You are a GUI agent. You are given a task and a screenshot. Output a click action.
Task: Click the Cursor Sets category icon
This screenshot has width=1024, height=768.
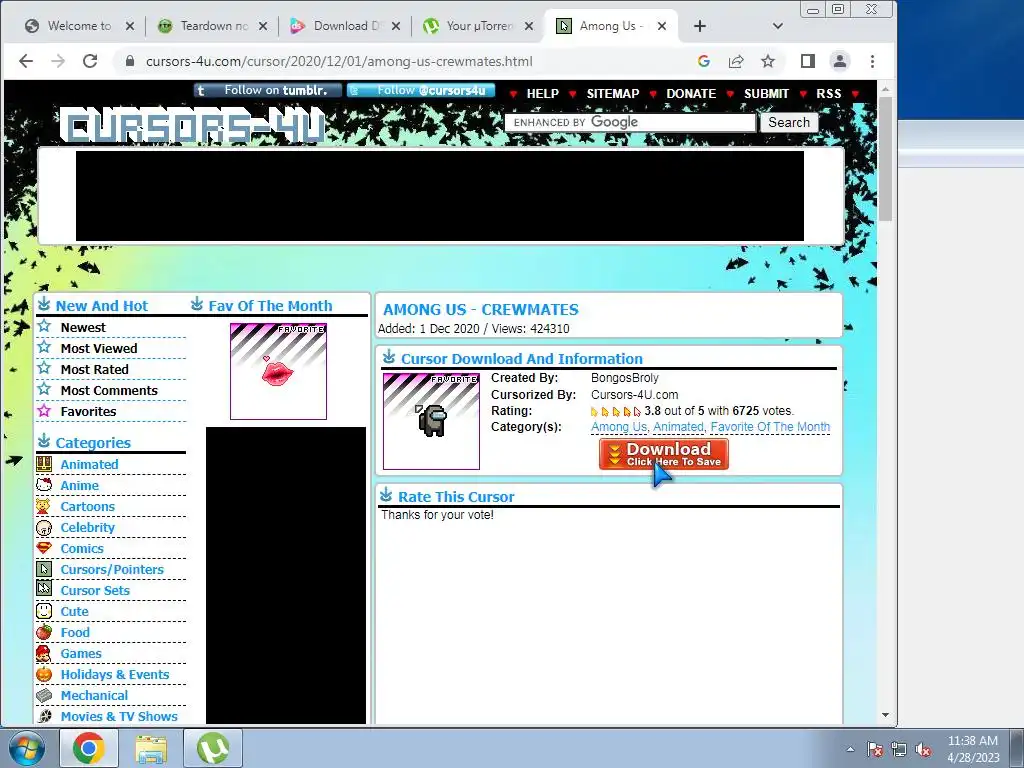point(44,590)
